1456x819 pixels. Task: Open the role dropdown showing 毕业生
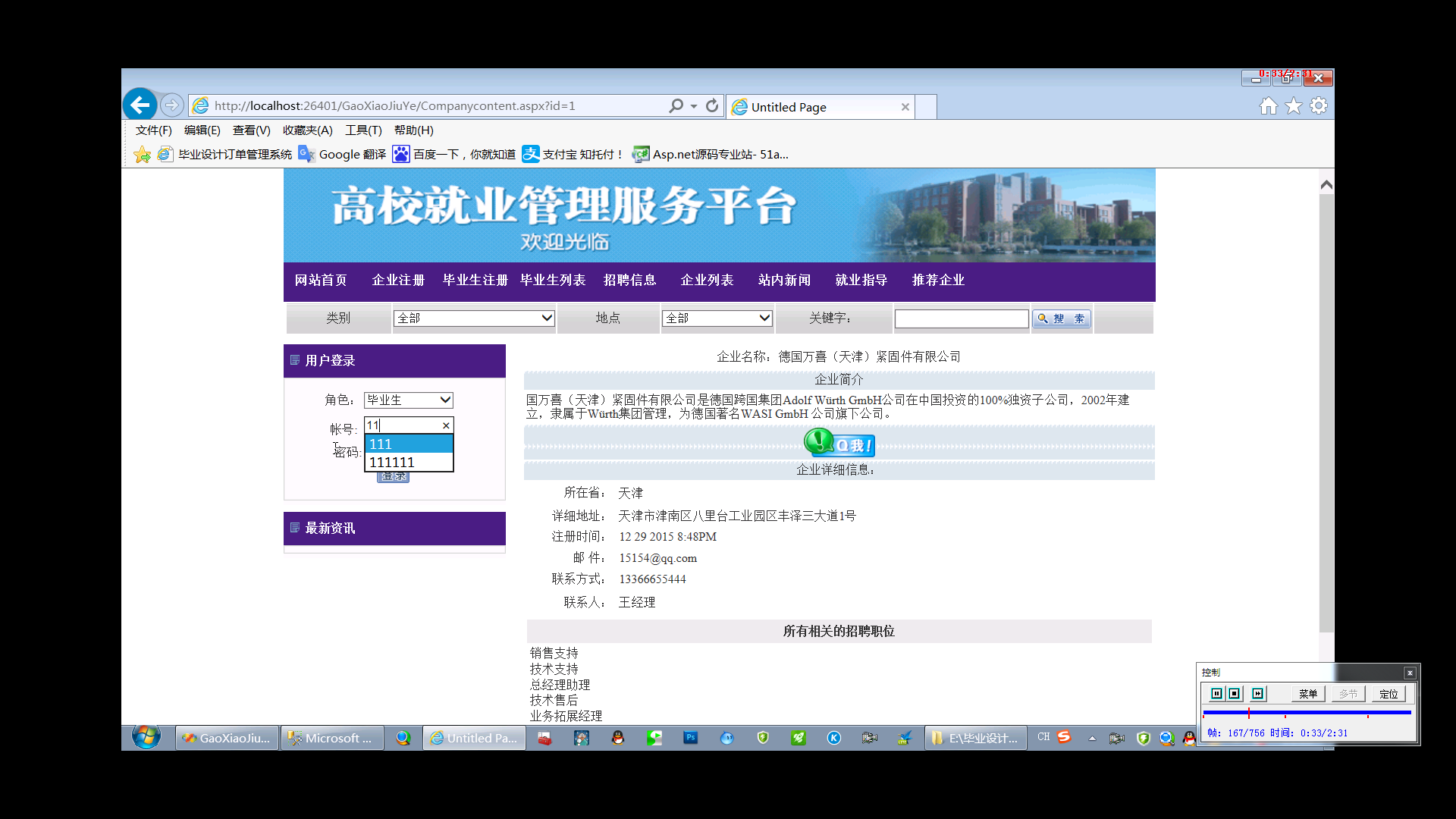click(409, 400)
